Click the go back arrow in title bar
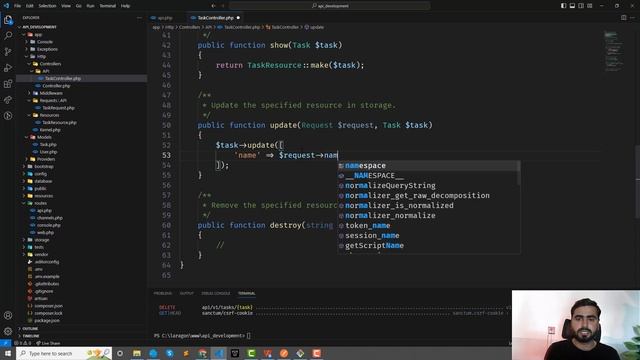Image resolution: width=640 pixels, height=360 pixels. tap(213, 6)
